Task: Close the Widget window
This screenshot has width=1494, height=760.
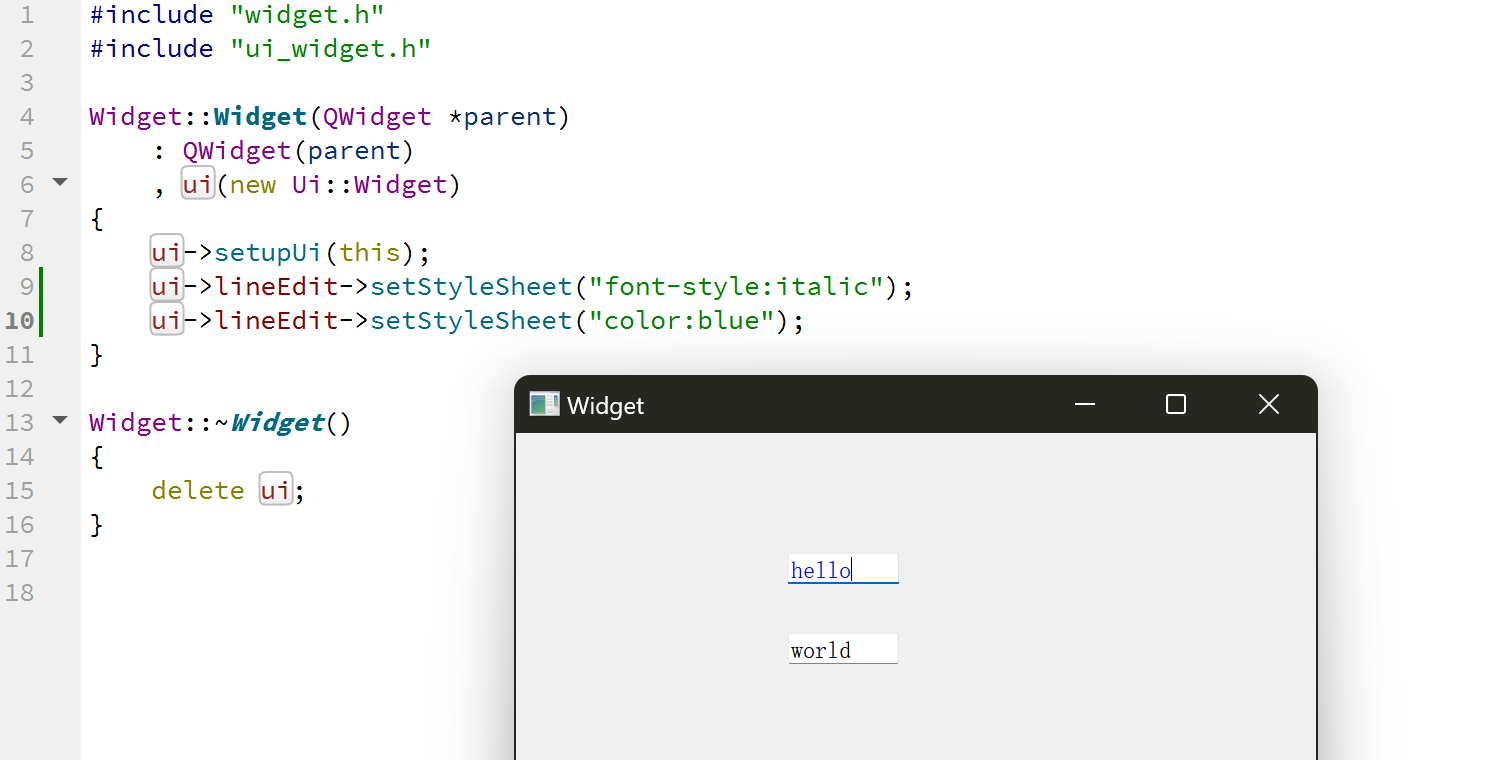Action: (x=1268, y=404)
